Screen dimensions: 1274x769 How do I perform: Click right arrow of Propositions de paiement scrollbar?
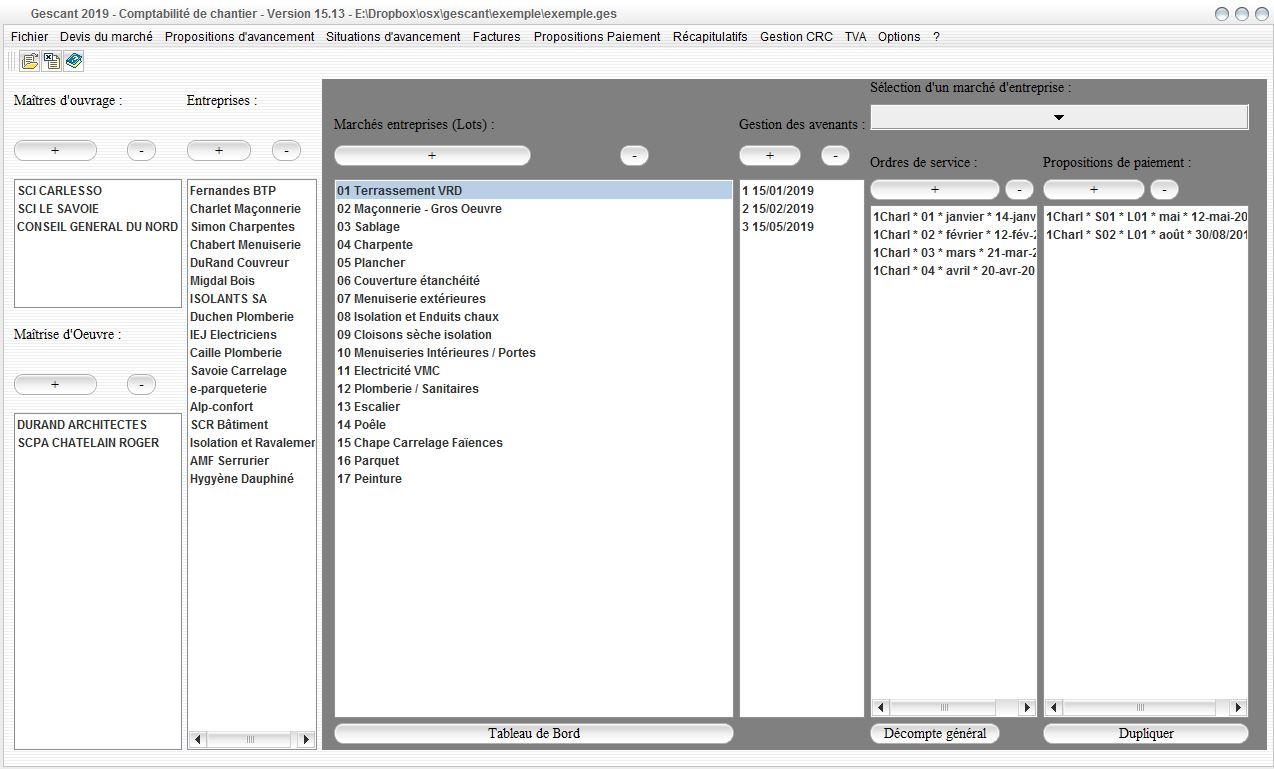click(x=1238, y=708)
